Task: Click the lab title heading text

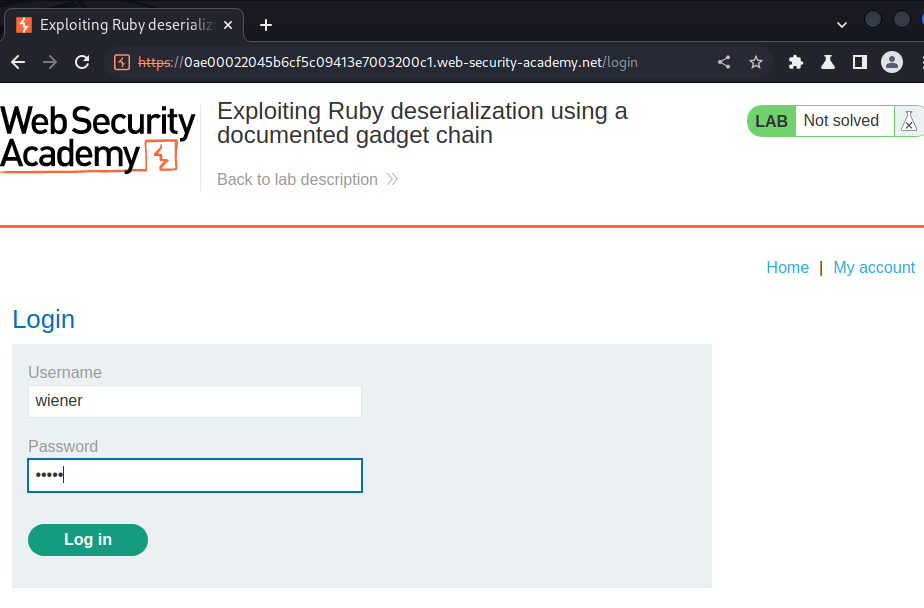Action: (x=422, y=123)
